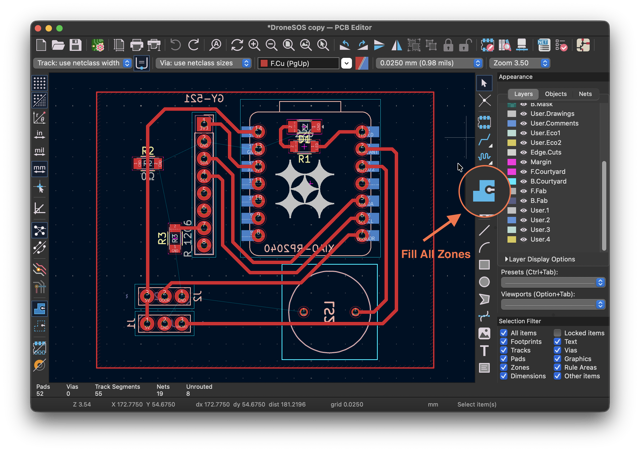Screen dimensions: 640x452
Task: Select the Local Ratsnest tool
Action: tap(484, 100)
